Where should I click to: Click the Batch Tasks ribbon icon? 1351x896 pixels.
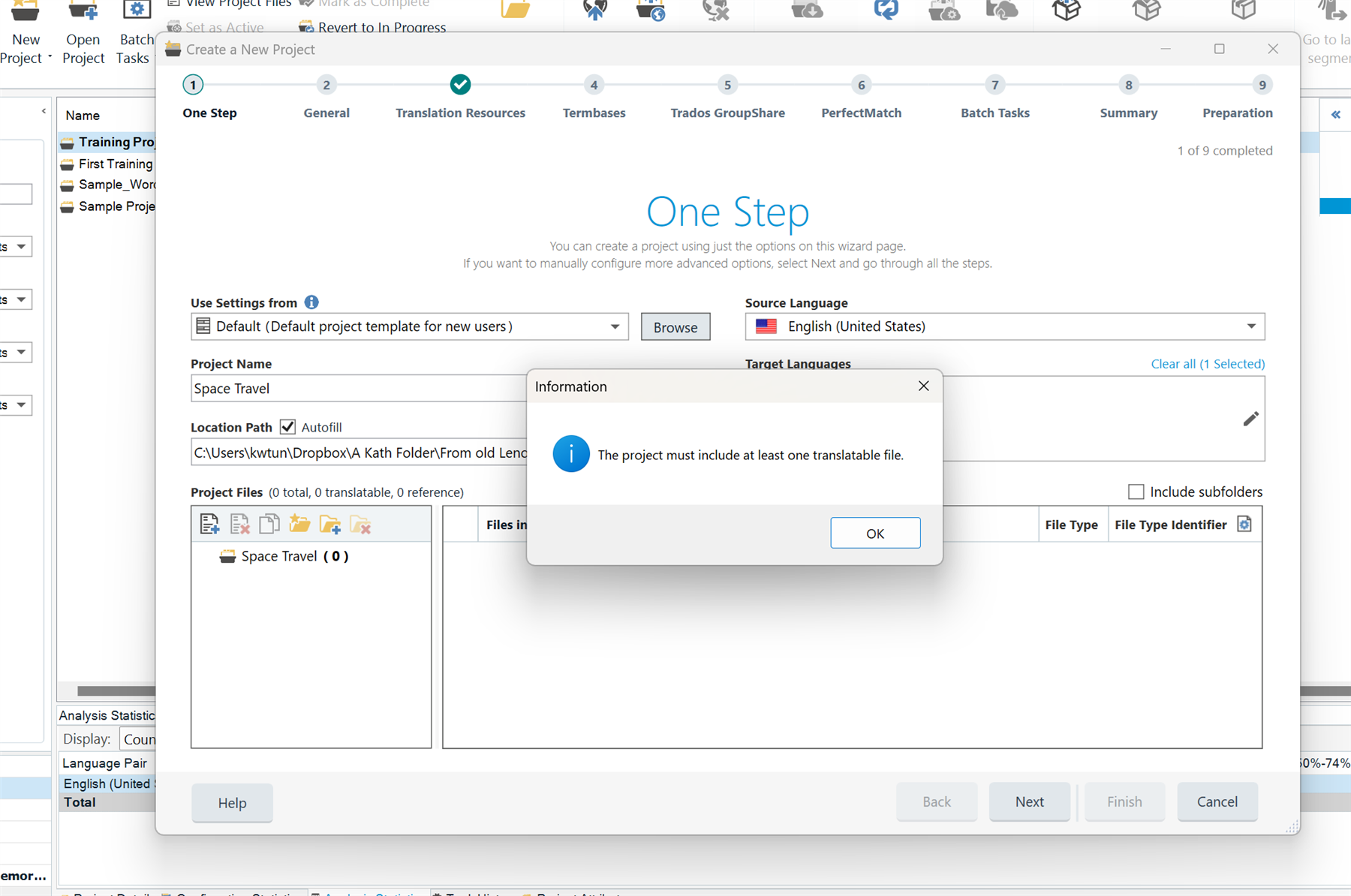click(136, 33)
